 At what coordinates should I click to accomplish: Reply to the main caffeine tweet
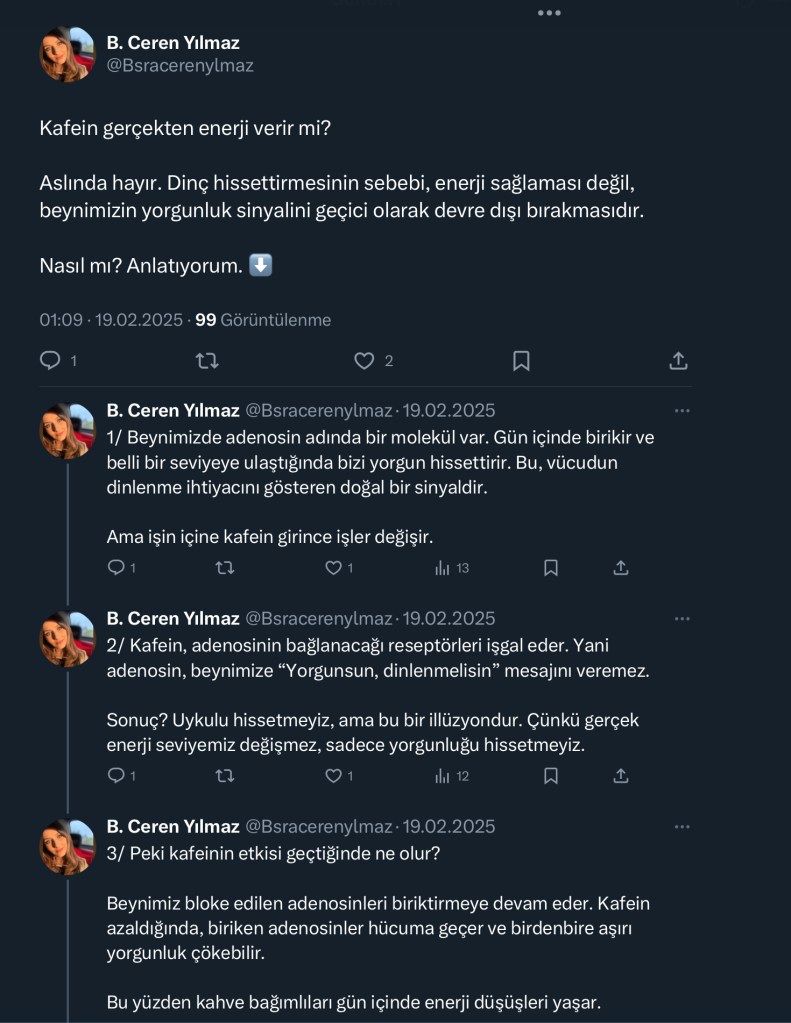50,361
